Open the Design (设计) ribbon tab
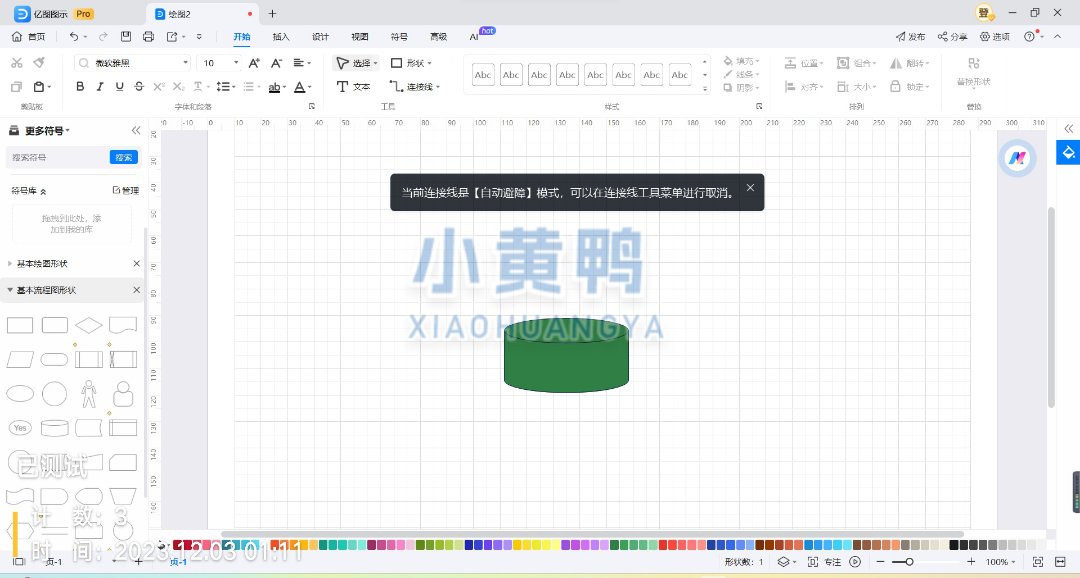The height and width of the screenshot is (578, 1080). tap(320, 37)
